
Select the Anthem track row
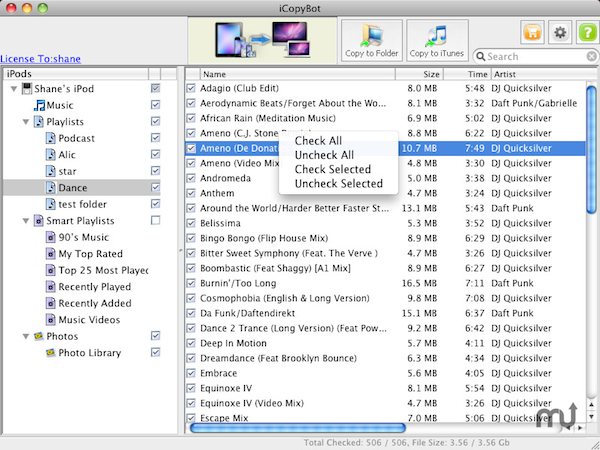(x=385, y=193)
